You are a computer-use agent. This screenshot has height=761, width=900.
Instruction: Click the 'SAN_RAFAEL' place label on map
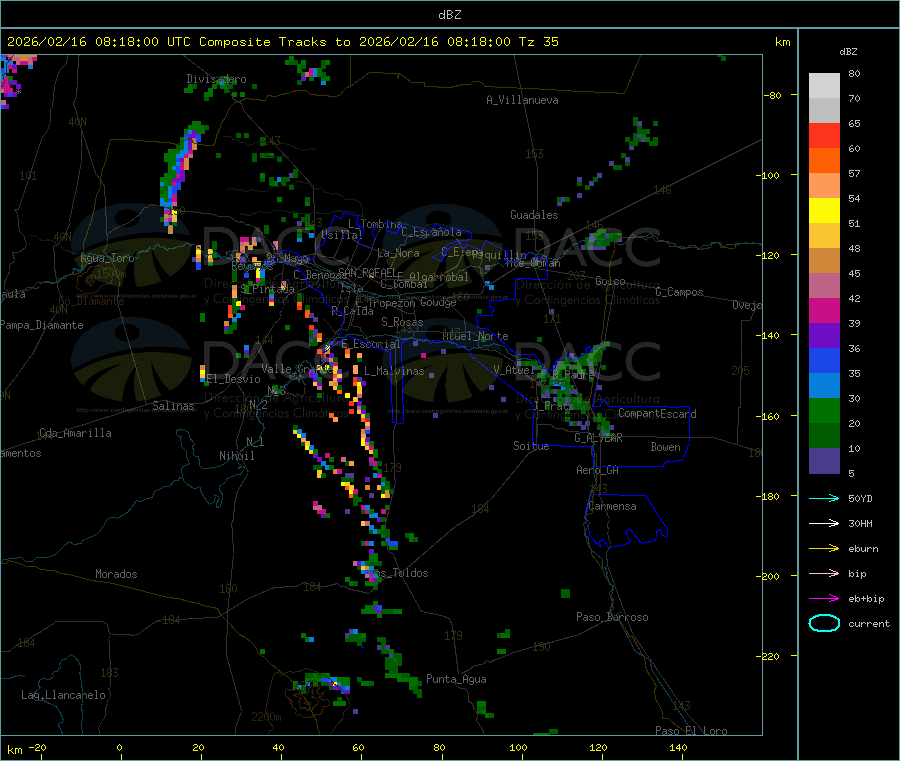tap(367, 272)
